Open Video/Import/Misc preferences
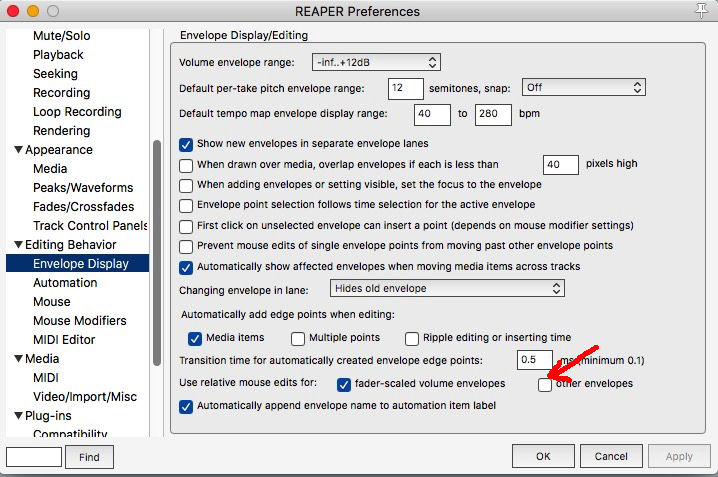718x477 pixels. [x=85, y=397]
